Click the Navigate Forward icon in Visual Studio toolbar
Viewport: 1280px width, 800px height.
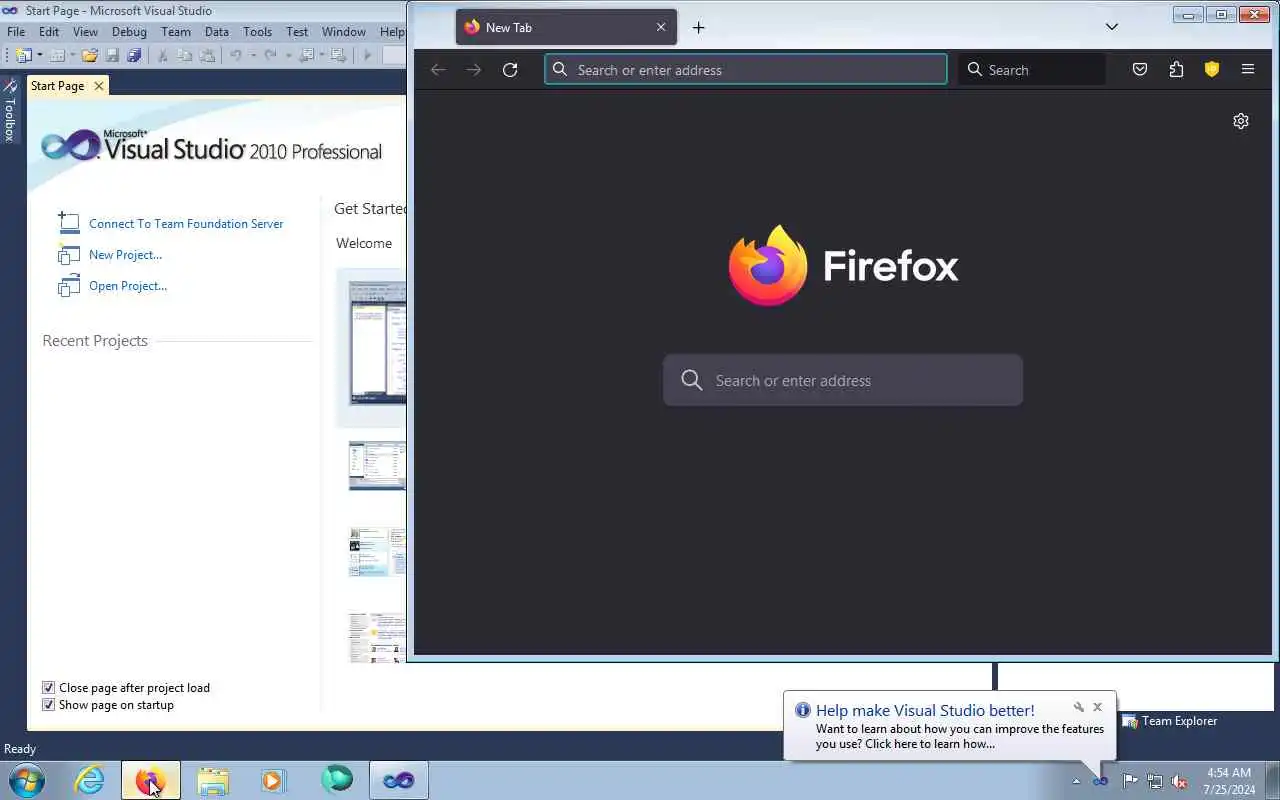pyautogui.click(x=338, y=55)
